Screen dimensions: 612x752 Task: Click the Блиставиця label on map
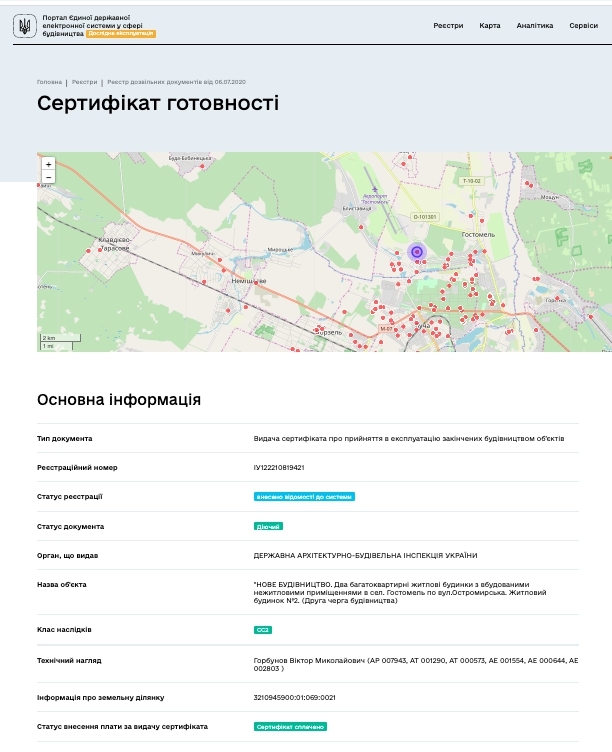pos(357,209)
